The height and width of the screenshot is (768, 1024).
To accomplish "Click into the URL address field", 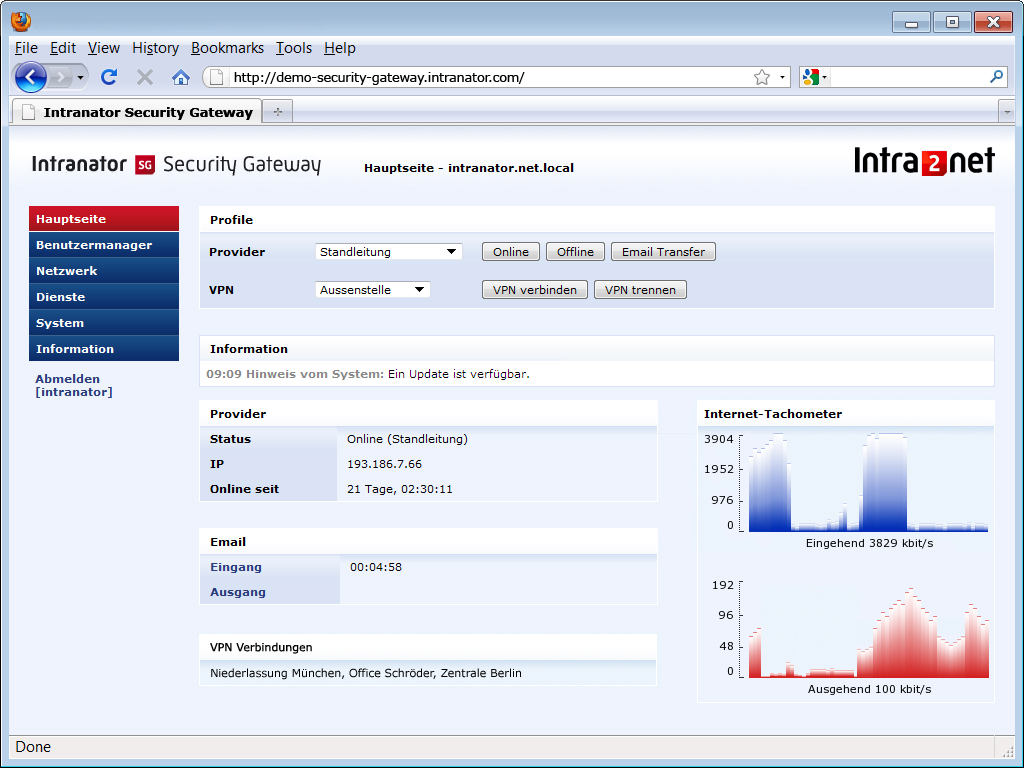I will point(480,77).
